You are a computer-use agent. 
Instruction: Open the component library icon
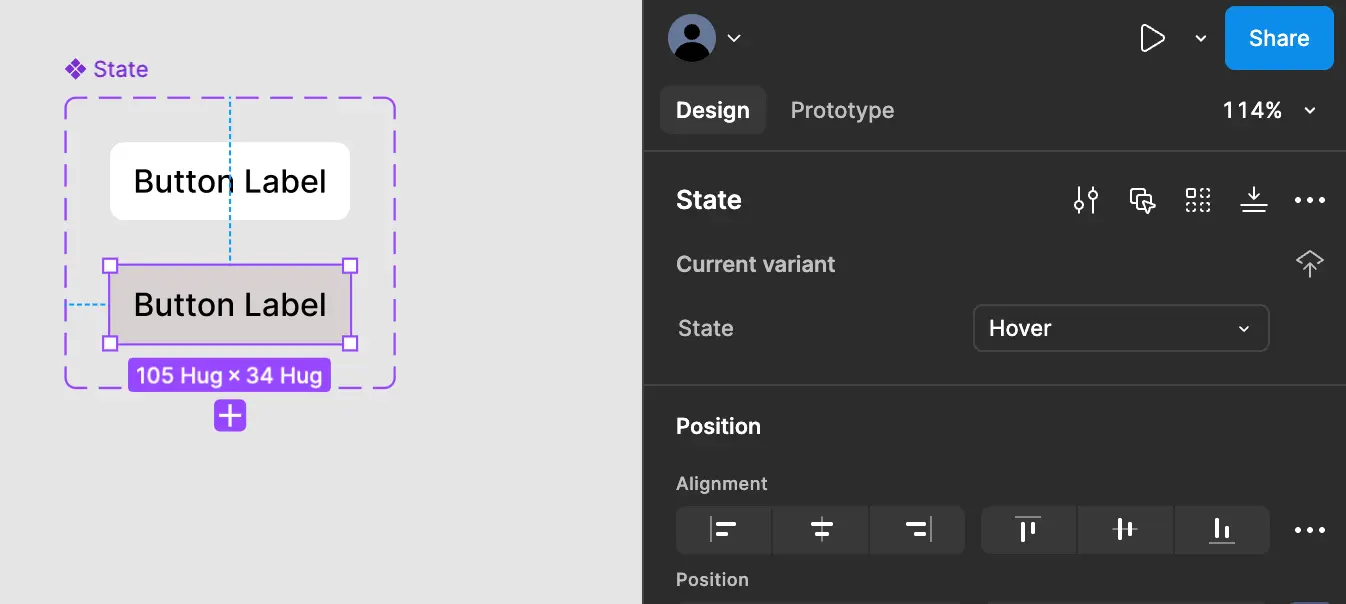click(1198, 200)
